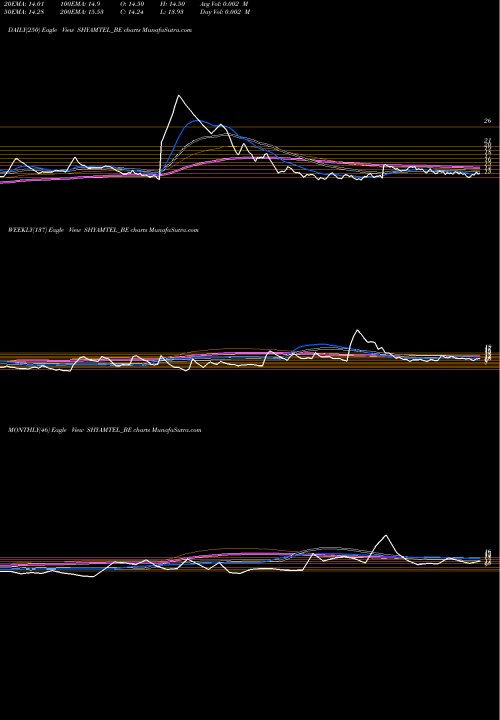Select the open price 'O:' value
Image resolution: width=500 pixels, height=720 pixels.
point(132,4)
